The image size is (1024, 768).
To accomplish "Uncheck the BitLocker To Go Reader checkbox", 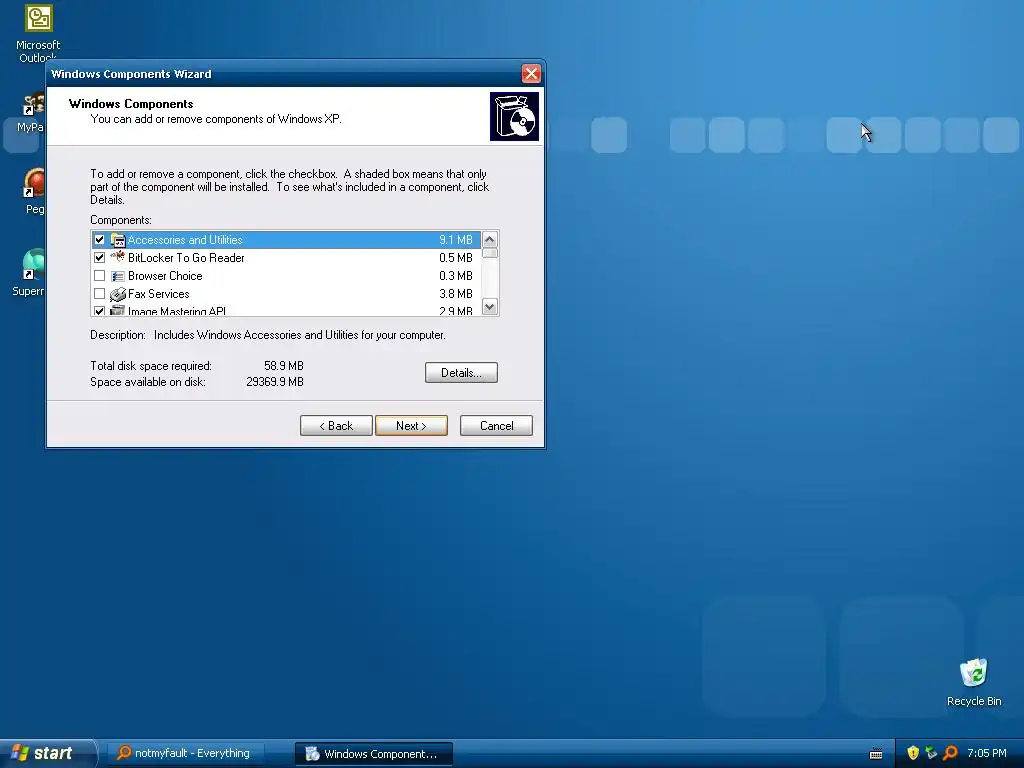I will coord(99,258).
